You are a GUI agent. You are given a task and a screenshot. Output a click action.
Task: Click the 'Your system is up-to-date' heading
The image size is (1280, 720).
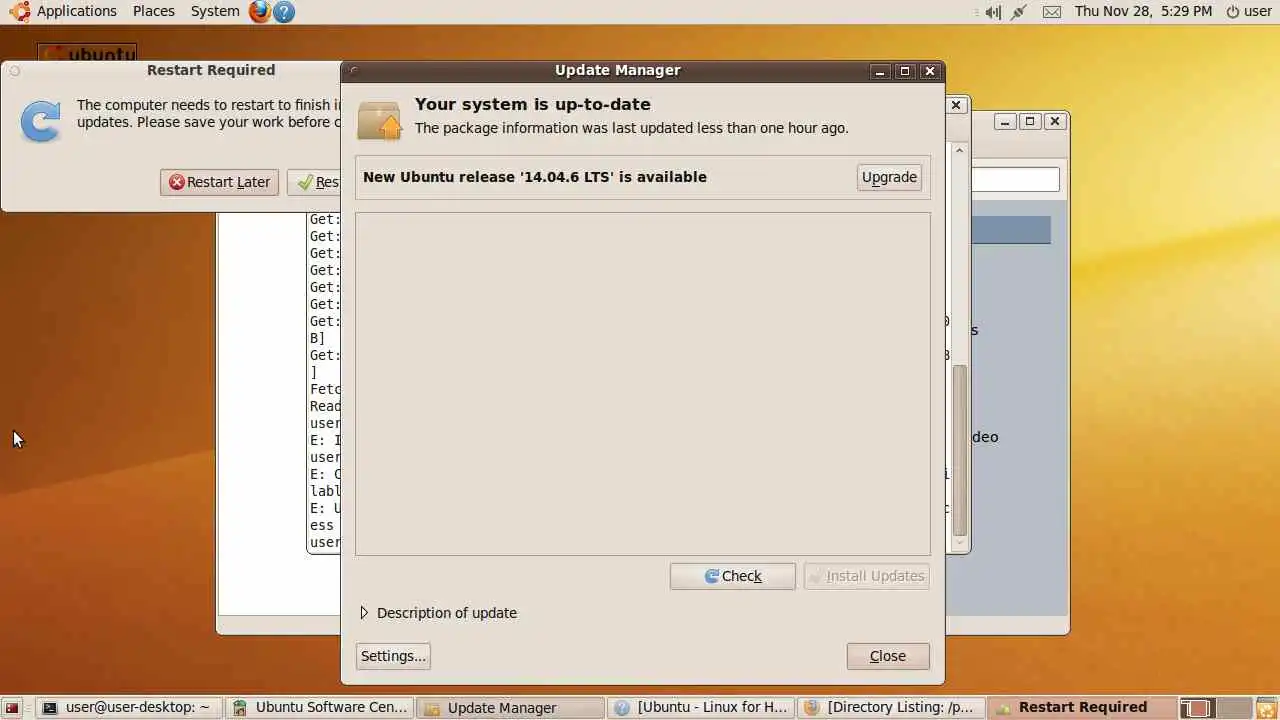click(533, 104)
